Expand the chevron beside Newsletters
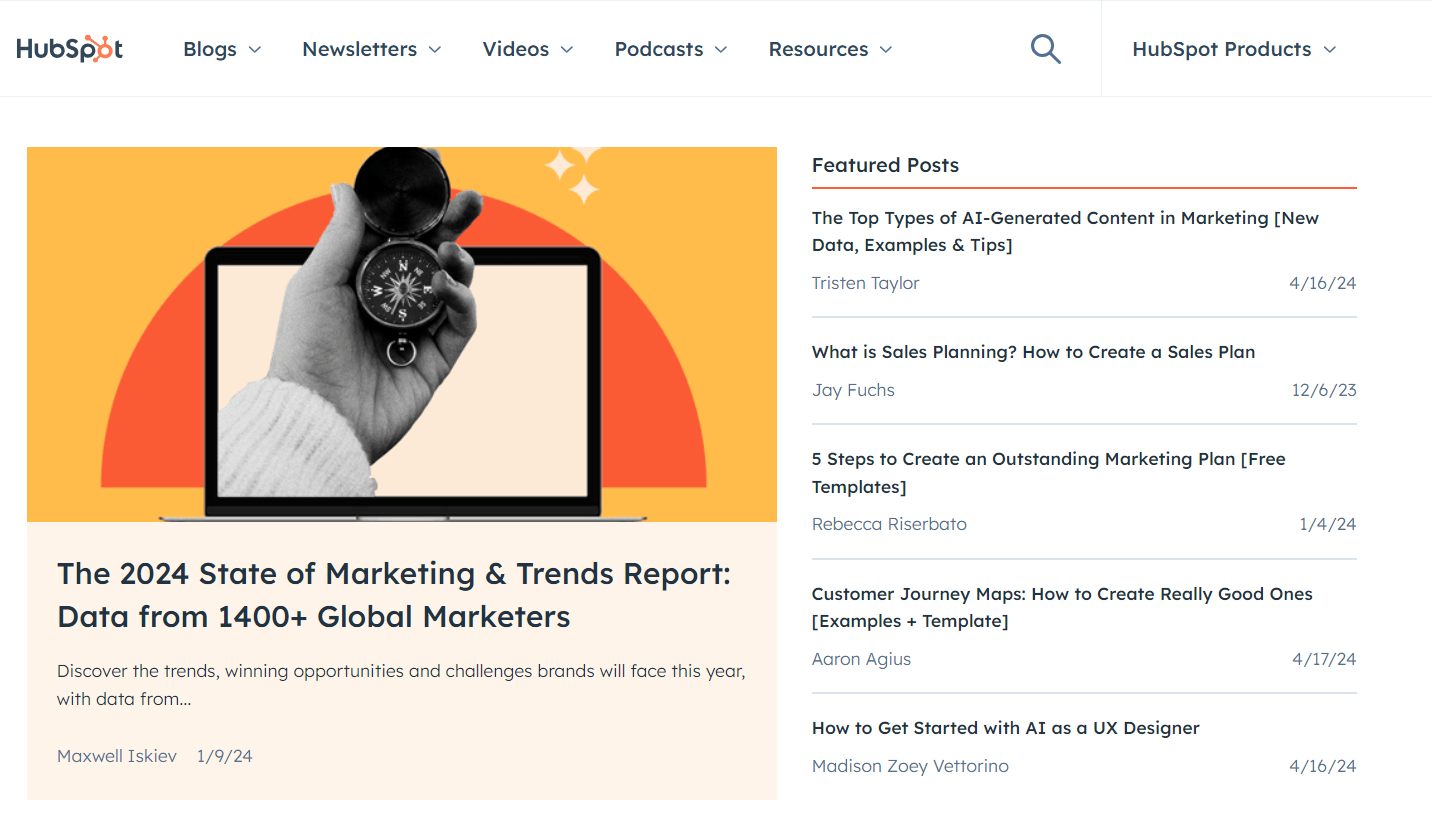Image resolution: width=1432 pixels, height=815 pixels. click(434, 50)
